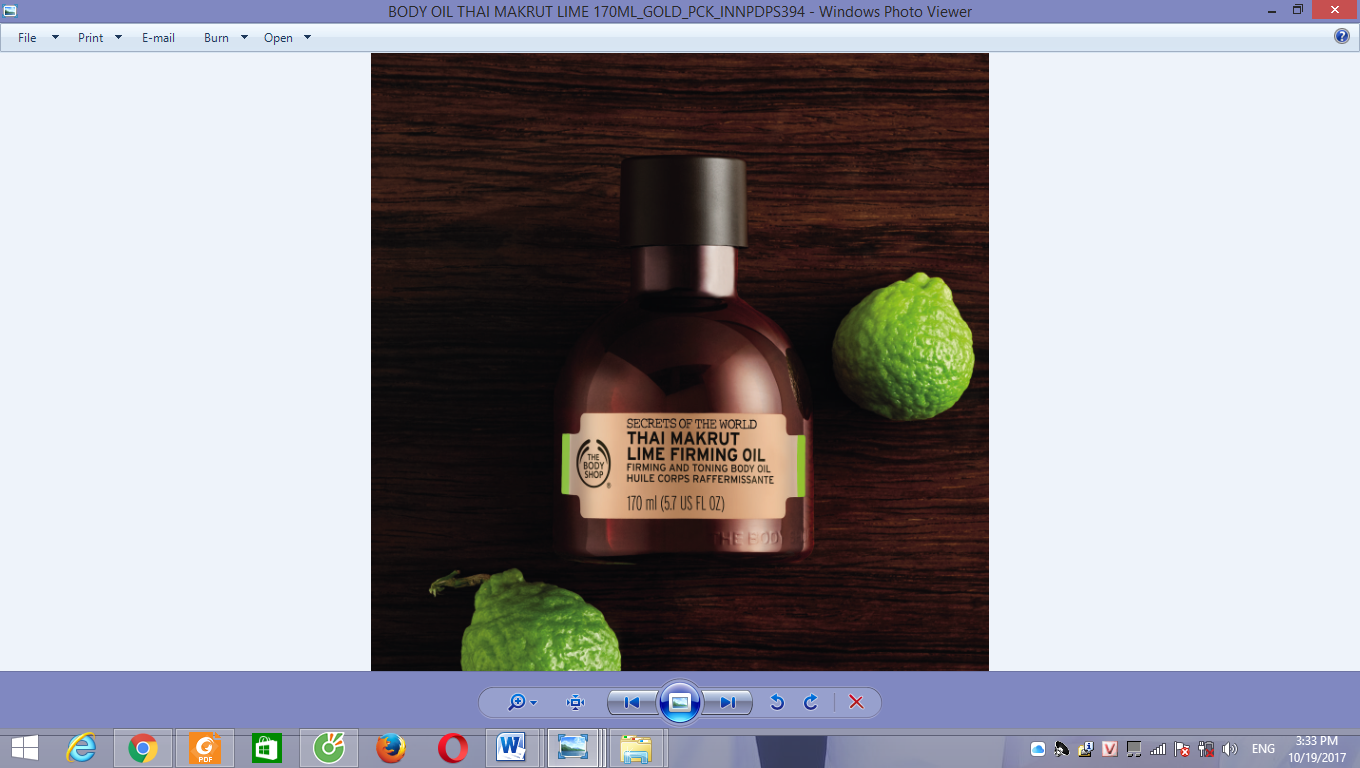This screenshot has height=768, width=1360.
Task: Rotate the photo clockwise
Action: coord(811,703)
